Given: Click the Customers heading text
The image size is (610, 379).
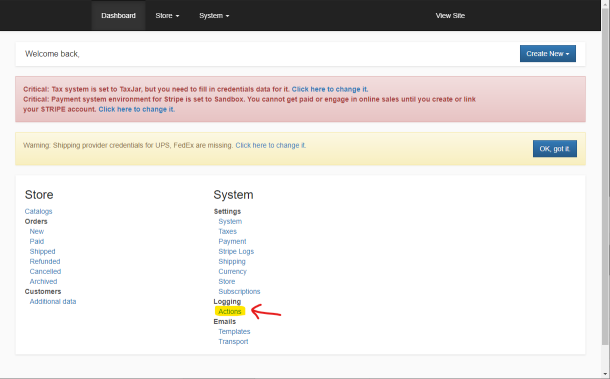Looking at the screenshot, I should pyautogui.click(x=43, y=291).
